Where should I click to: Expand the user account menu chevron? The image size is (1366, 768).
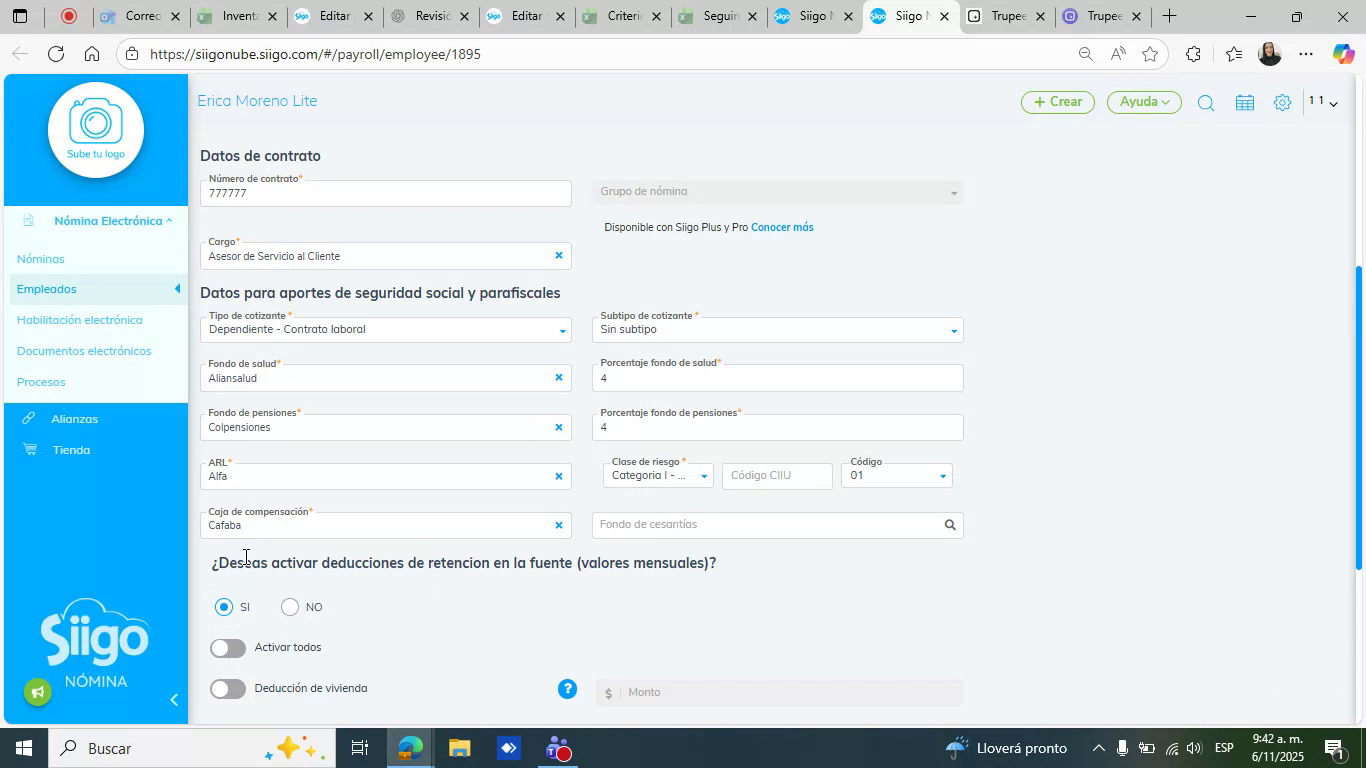point(1333,103)
